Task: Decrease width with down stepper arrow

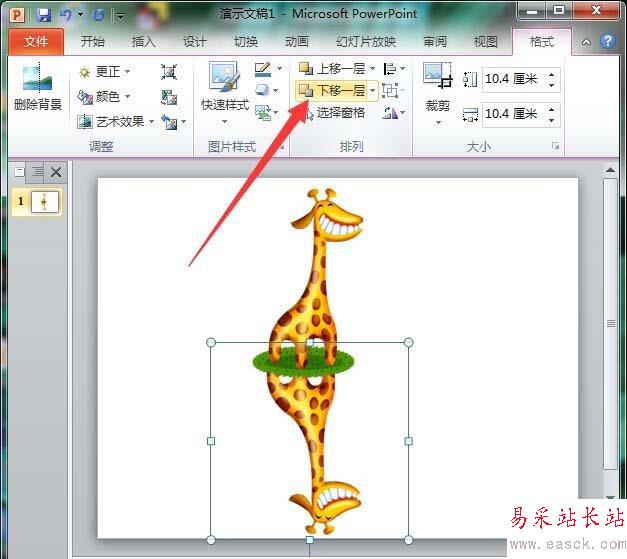Action: [x=552, y=120]
